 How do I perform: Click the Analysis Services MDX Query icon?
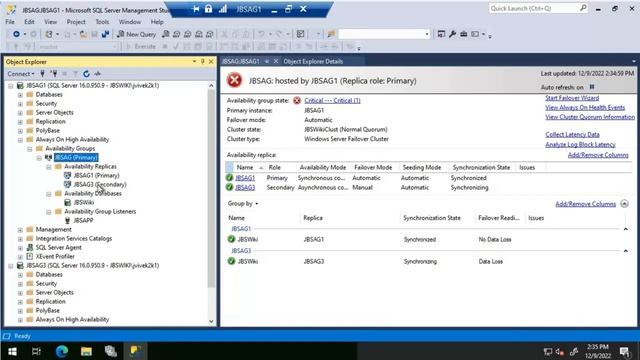point(176,34)
